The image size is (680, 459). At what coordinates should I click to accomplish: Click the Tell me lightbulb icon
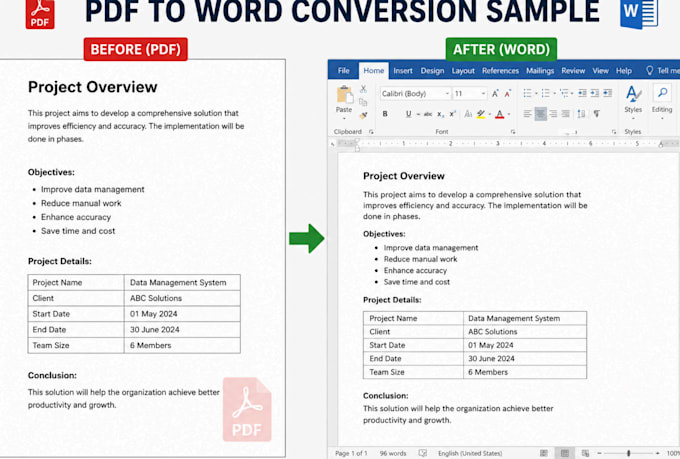pyautogui.click(x=649, y=70)
